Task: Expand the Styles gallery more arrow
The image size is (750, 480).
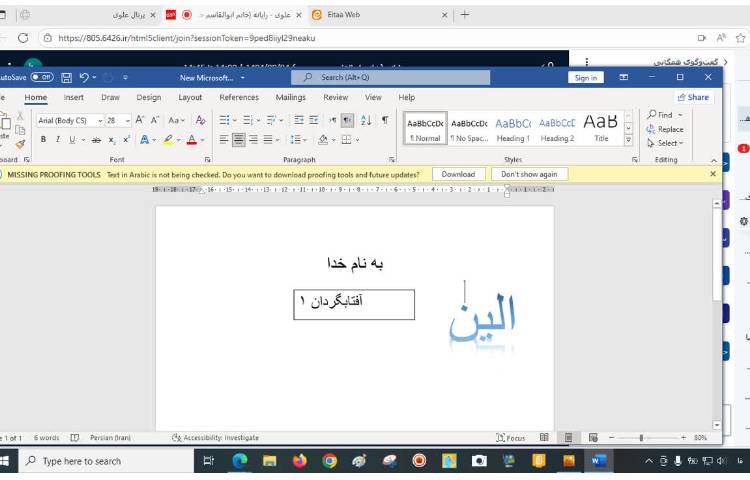Action: tap(629, 140)
